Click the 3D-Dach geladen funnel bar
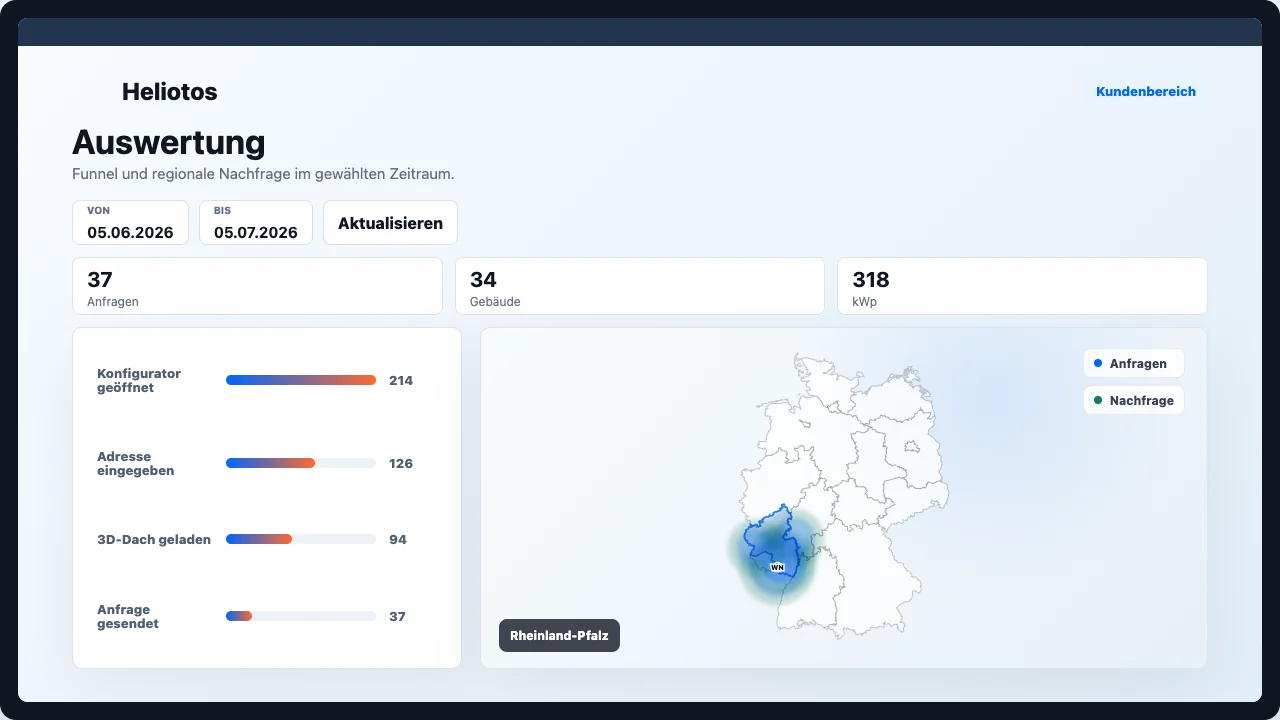This screenshot has width=1280, height=720. [x=301, y=539]
